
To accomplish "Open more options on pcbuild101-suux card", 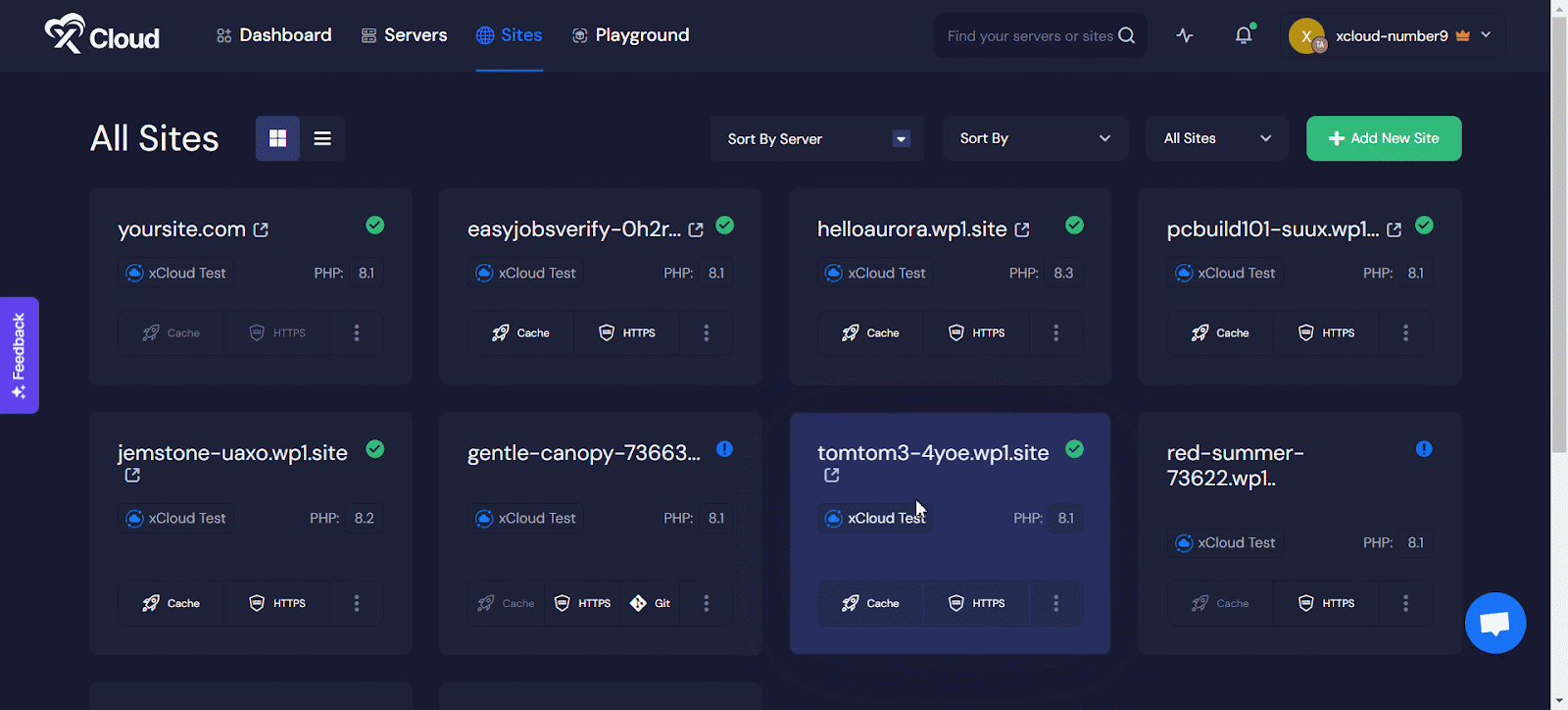I will click(1406, 333).
